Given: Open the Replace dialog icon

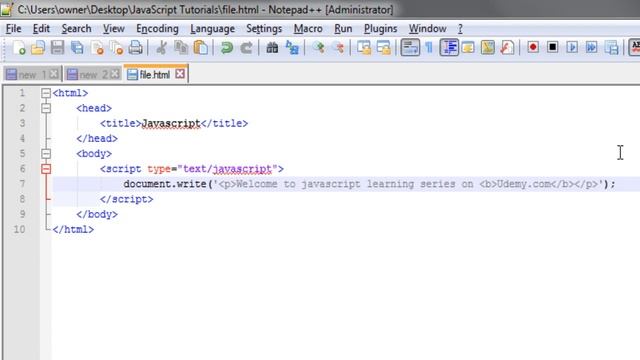Looking at the screenshot, I should point(292,48).
